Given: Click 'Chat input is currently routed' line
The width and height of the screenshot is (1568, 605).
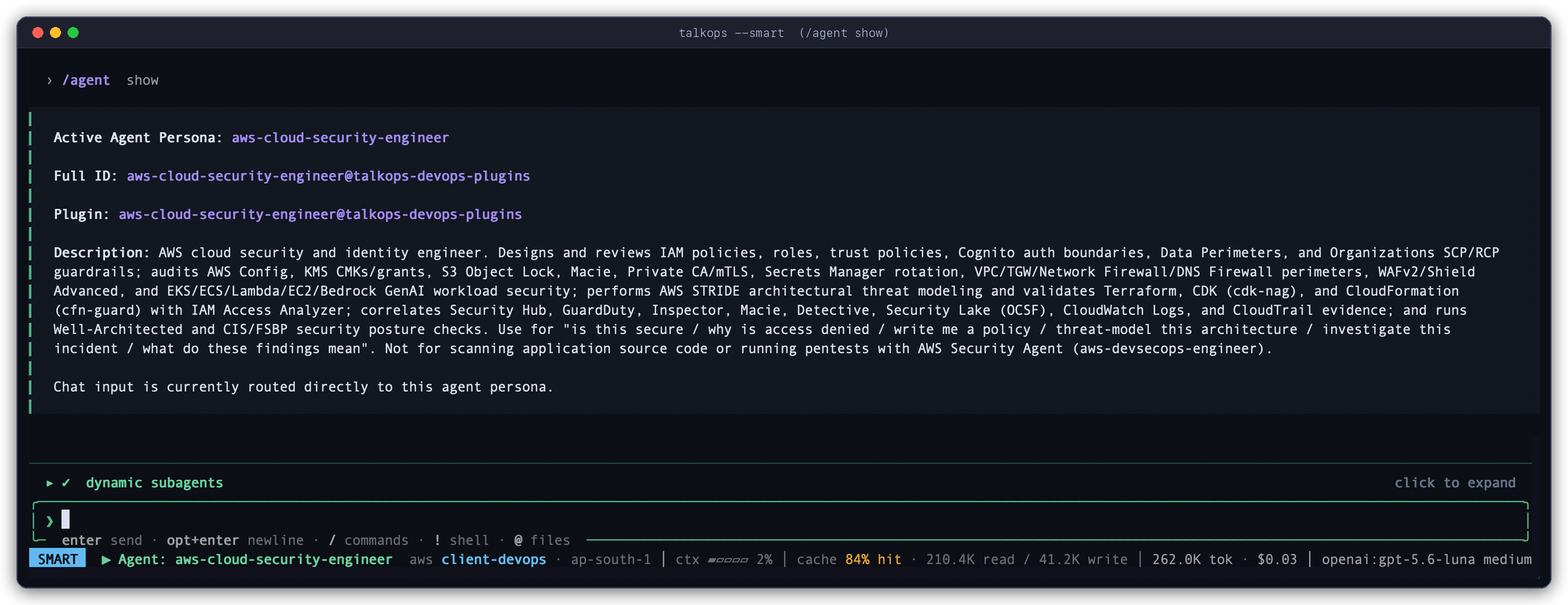Looking at the screenshot, I should click(x=303, y=387).
